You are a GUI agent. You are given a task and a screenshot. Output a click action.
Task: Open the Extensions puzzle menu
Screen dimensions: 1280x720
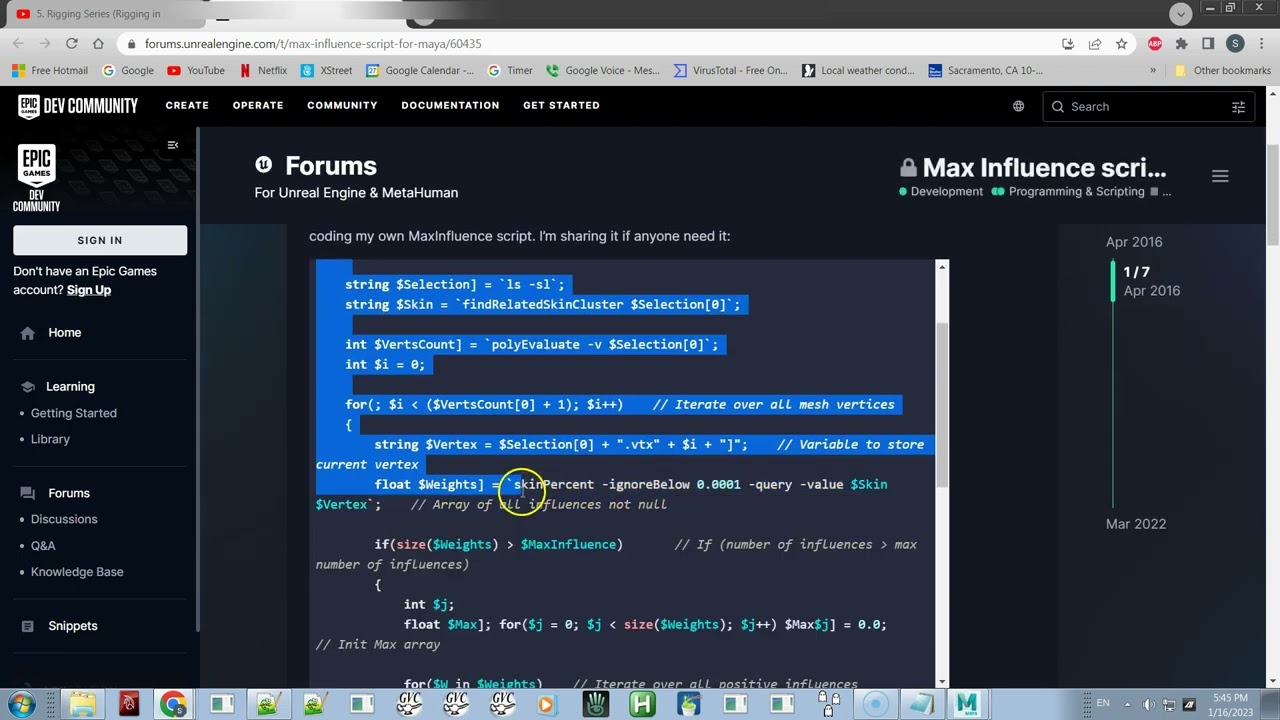pyautogui.click(x=1181, y=44)
